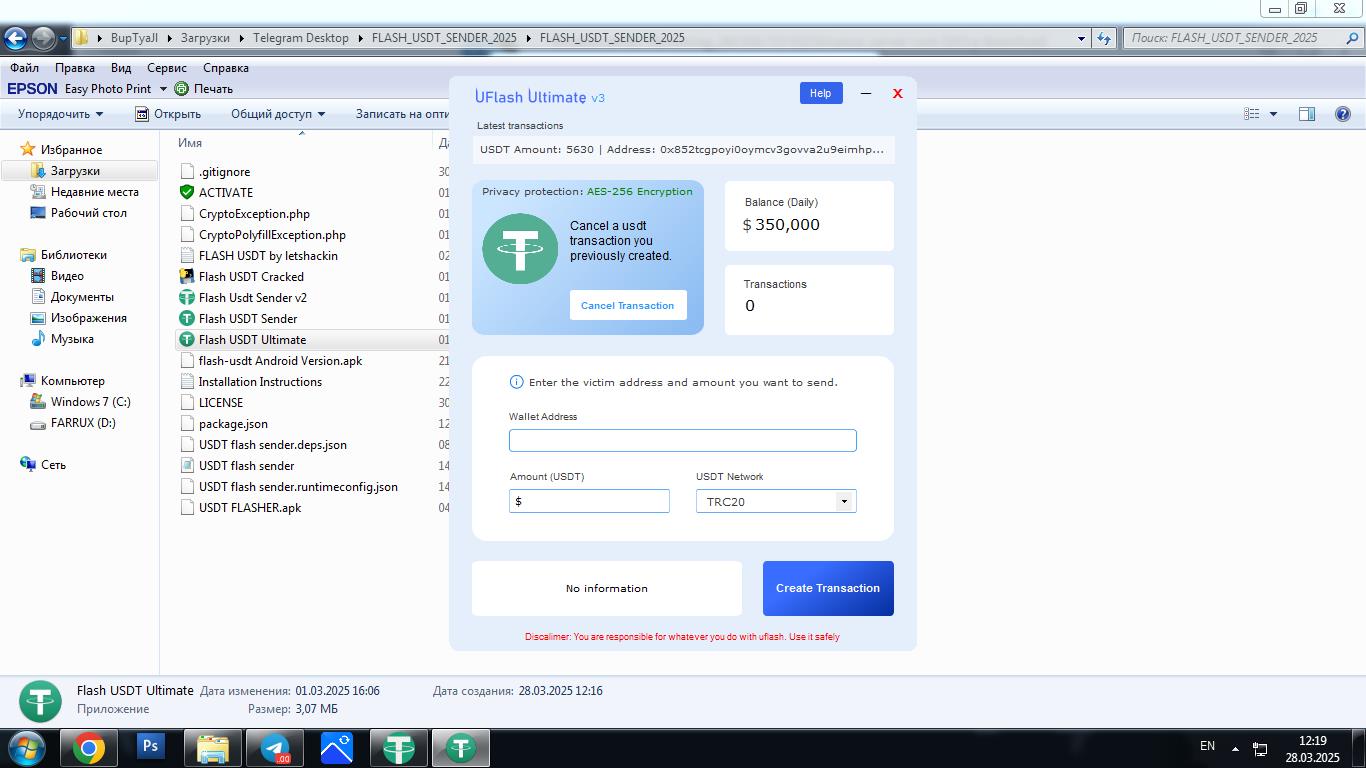The height and width of the screenshot is (768, 1366).
Task: Open Недавние места in the sidebar
Action: tap(95, 191)
